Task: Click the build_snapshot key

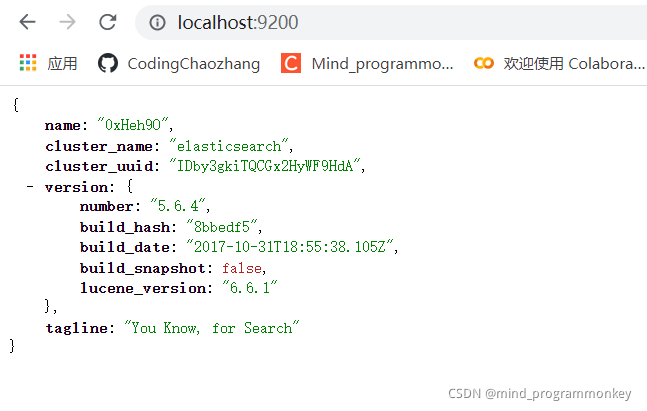Action: [x=143, y=269]
